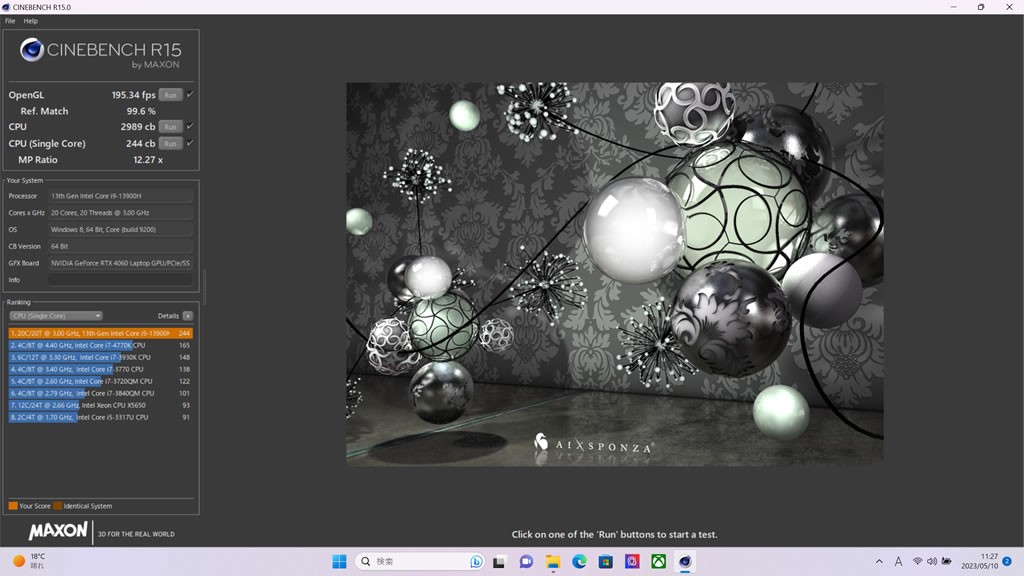The width and height of the screenshot is (1024, 576).
Task: Open Microsoft Store from taskbar
Action: coord(605,562)
